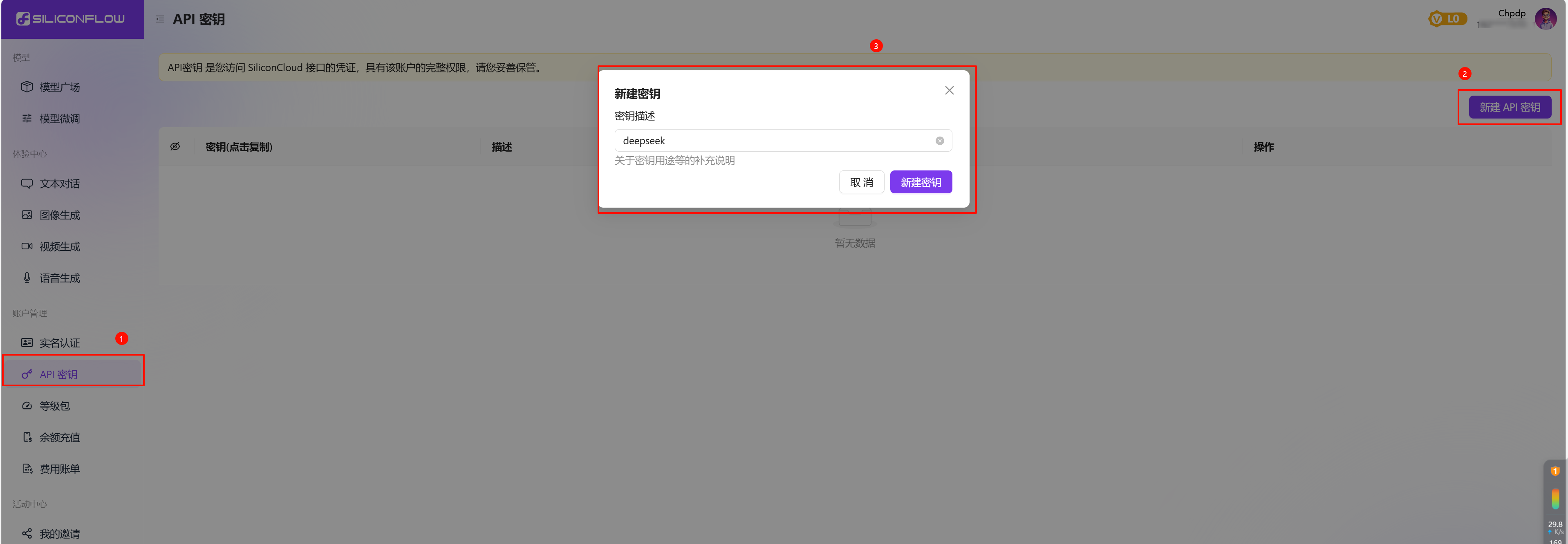Go to 实名认证 in the sidebar
The width and height of the screenshot is (1568, 544).
pos(59,343)
